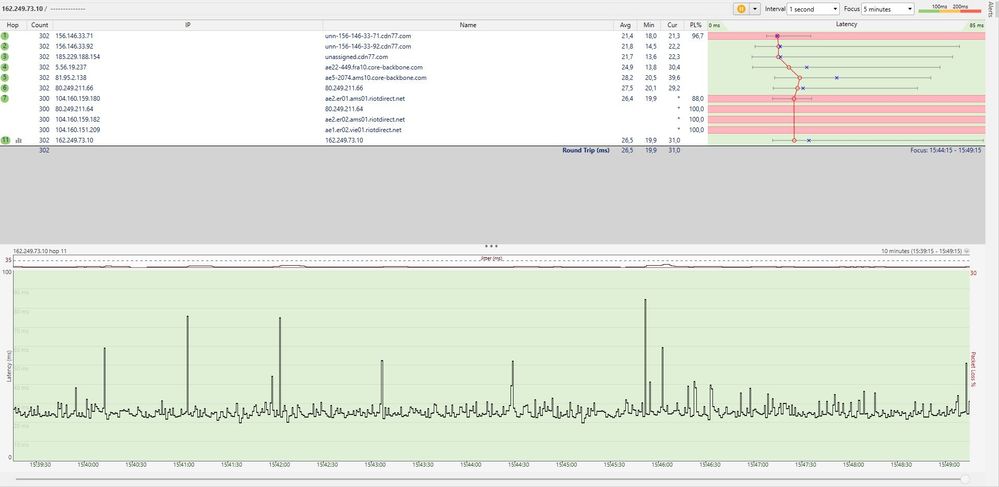Open the Focus combo box showing 5 minutes

point(888,9)
